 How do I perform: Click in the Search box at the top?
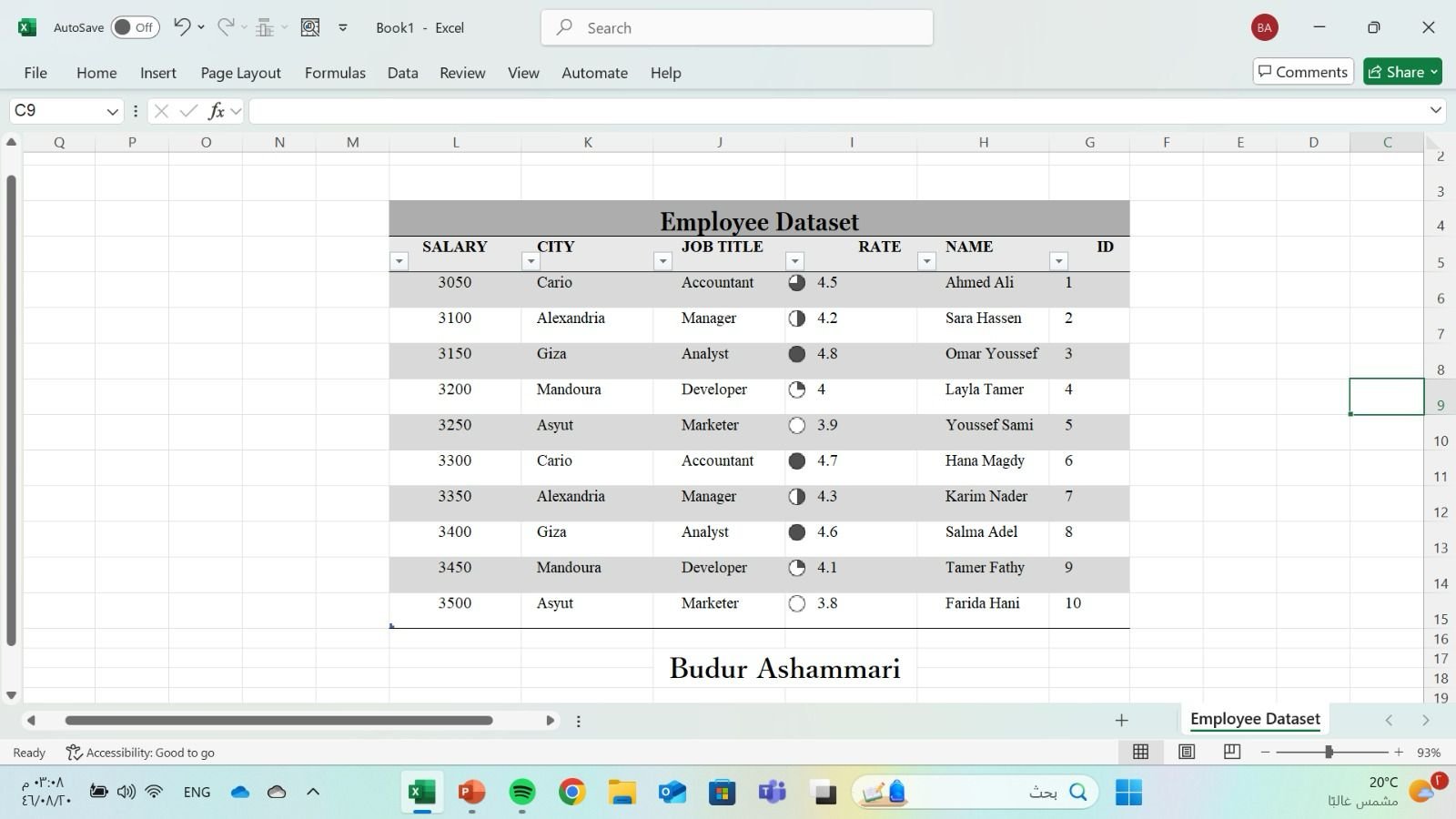point(737,27)
